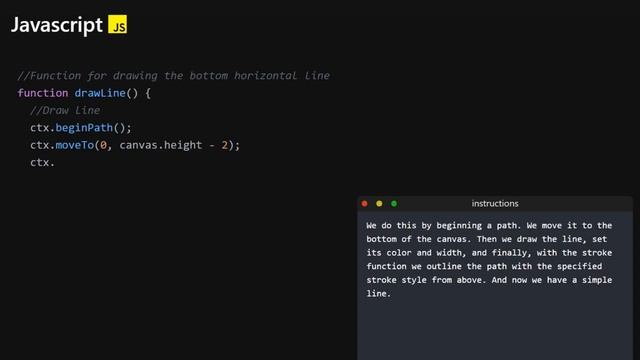
Task: Click the moveTo method call
Action: point(75,145)
